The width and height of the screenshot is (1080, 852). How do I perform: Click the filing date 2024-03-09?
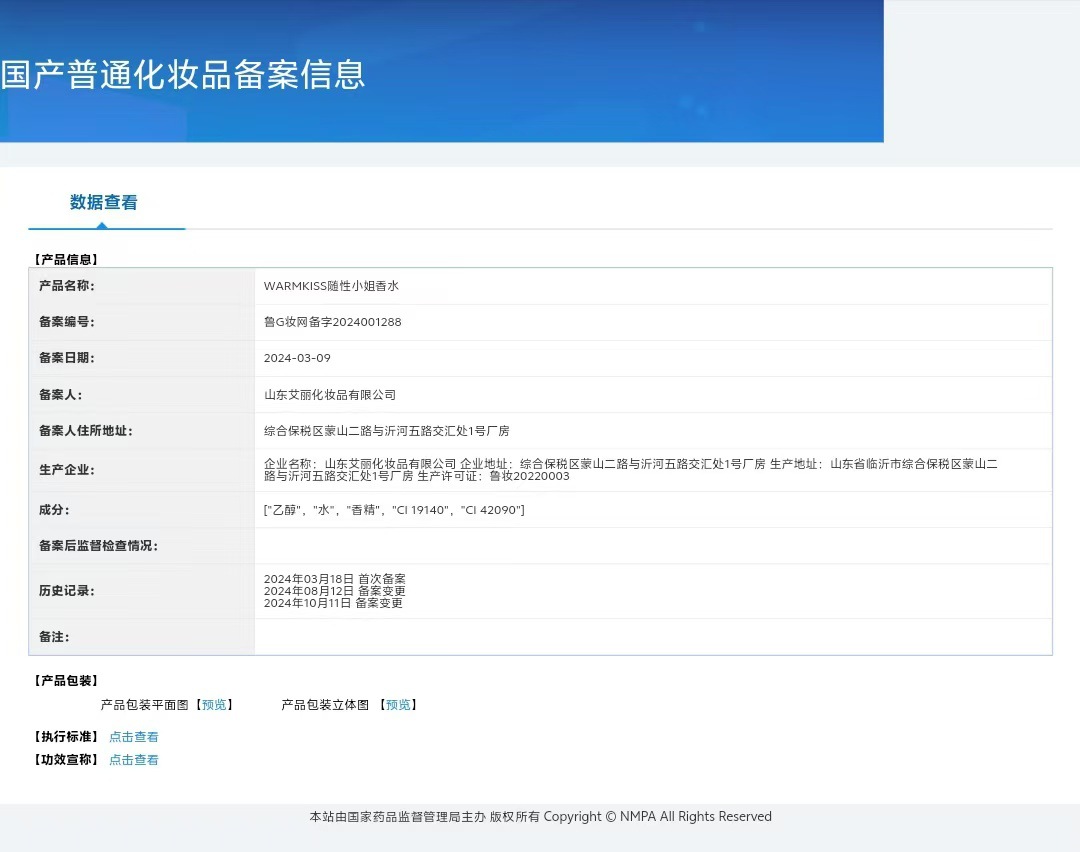297,358
